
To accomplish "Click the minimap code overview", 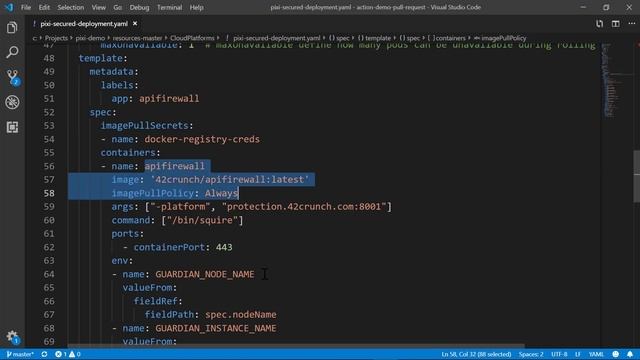I will coord(611,81).
